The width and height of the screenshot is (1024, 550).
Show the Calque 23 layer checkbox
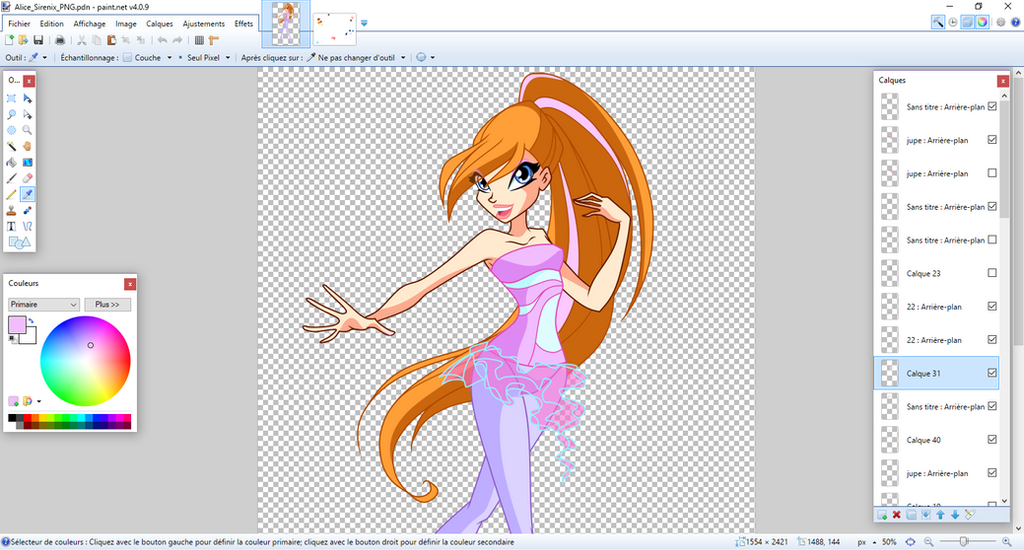tap(992, 273)
